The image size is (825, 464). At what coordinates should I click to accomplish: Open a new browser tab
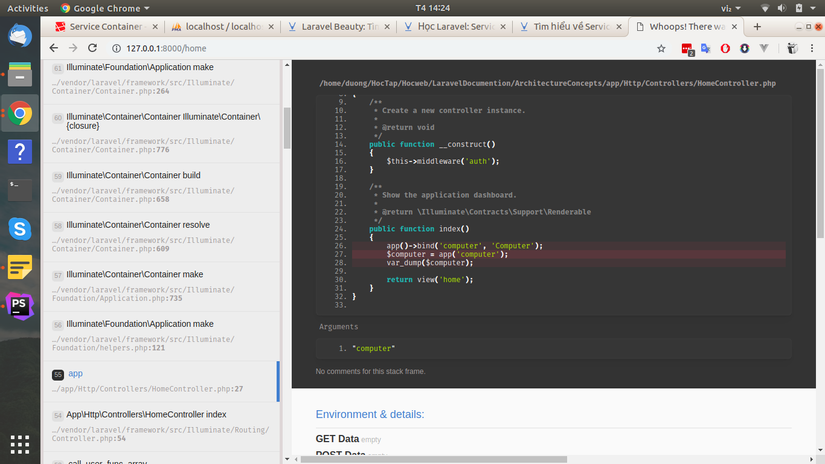tap(757, 26)
